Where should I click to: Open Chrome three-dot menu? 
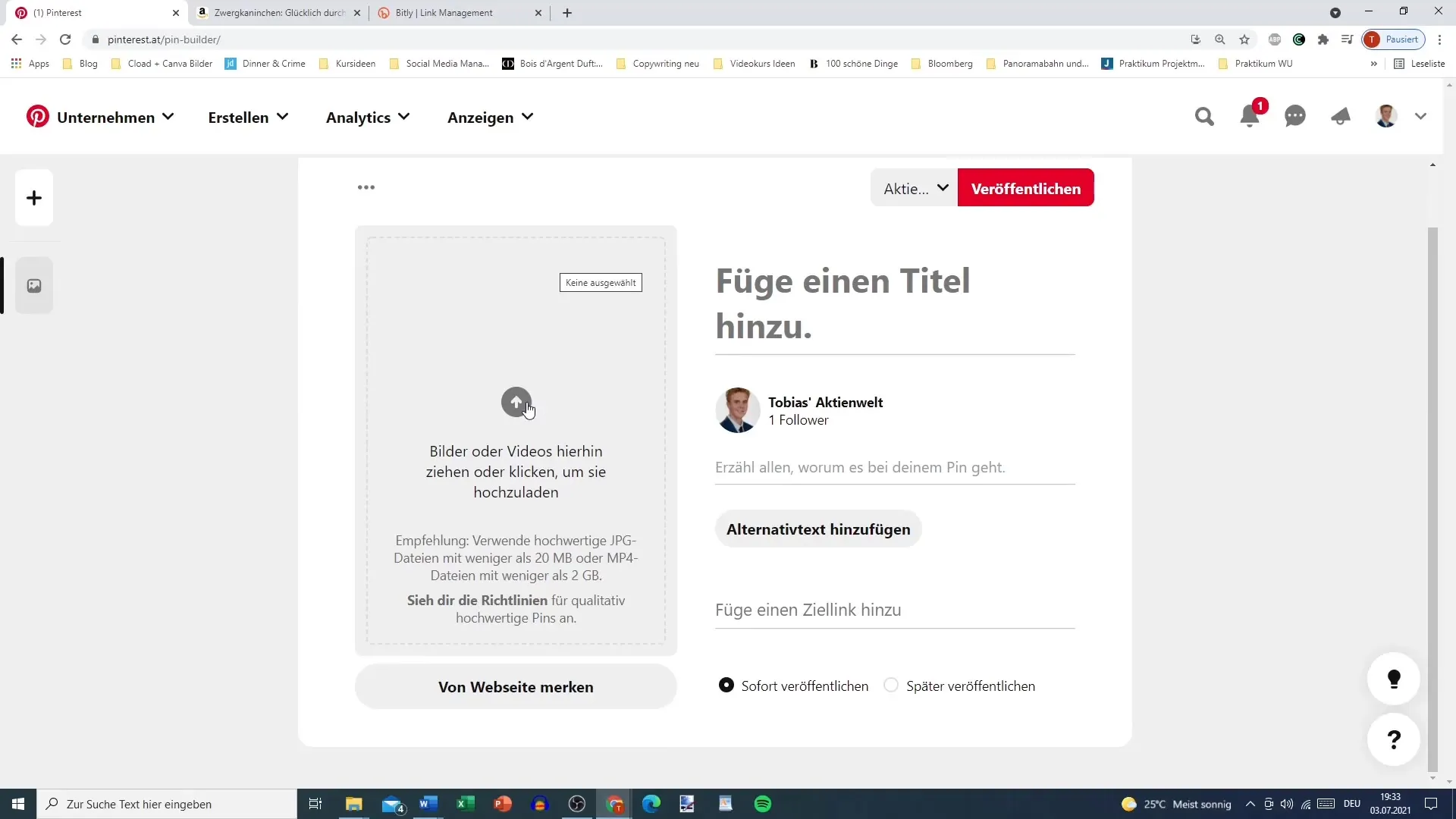click(x=1440, y=39)
